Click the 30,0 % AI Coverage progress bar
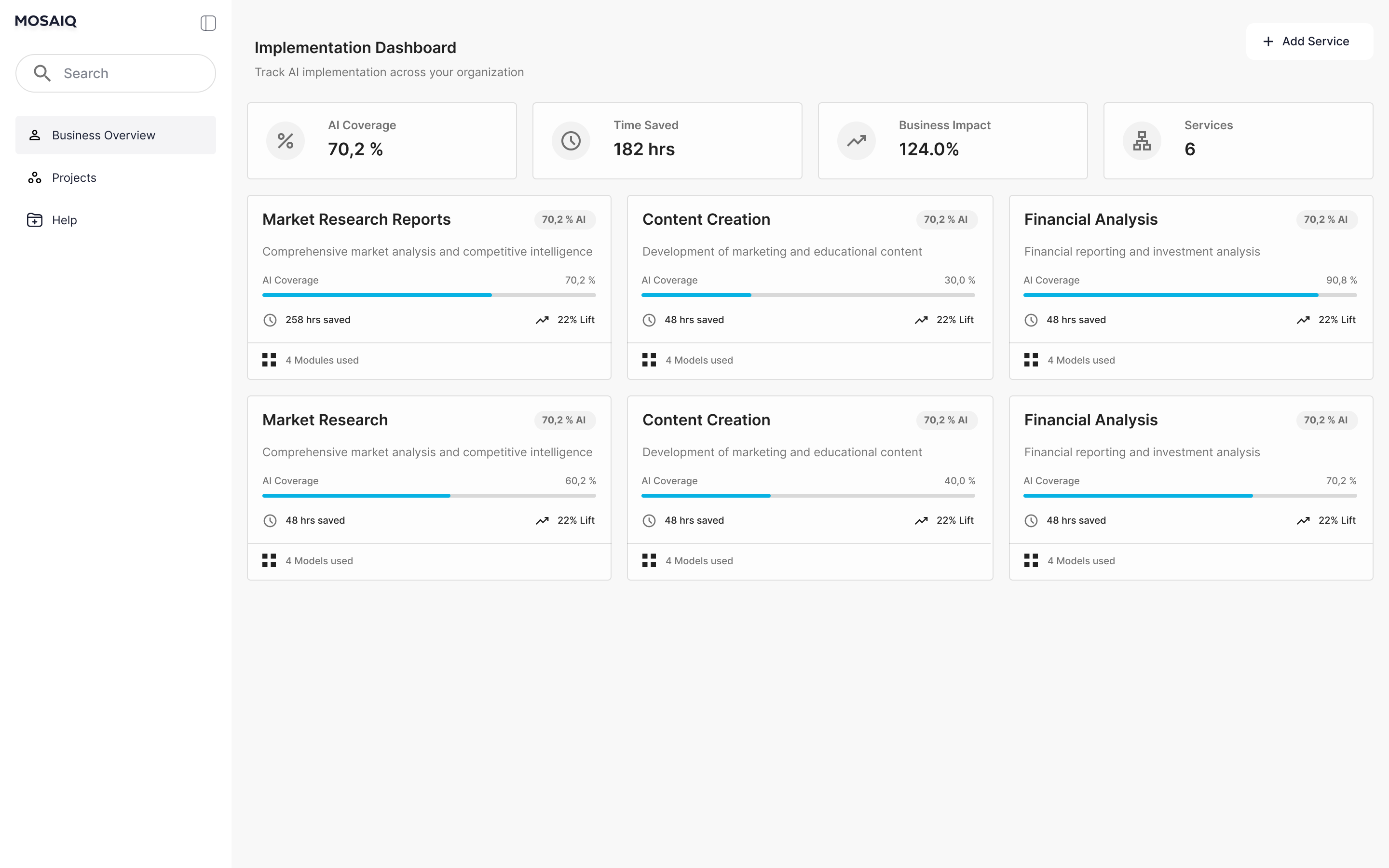 coord(807,295)
